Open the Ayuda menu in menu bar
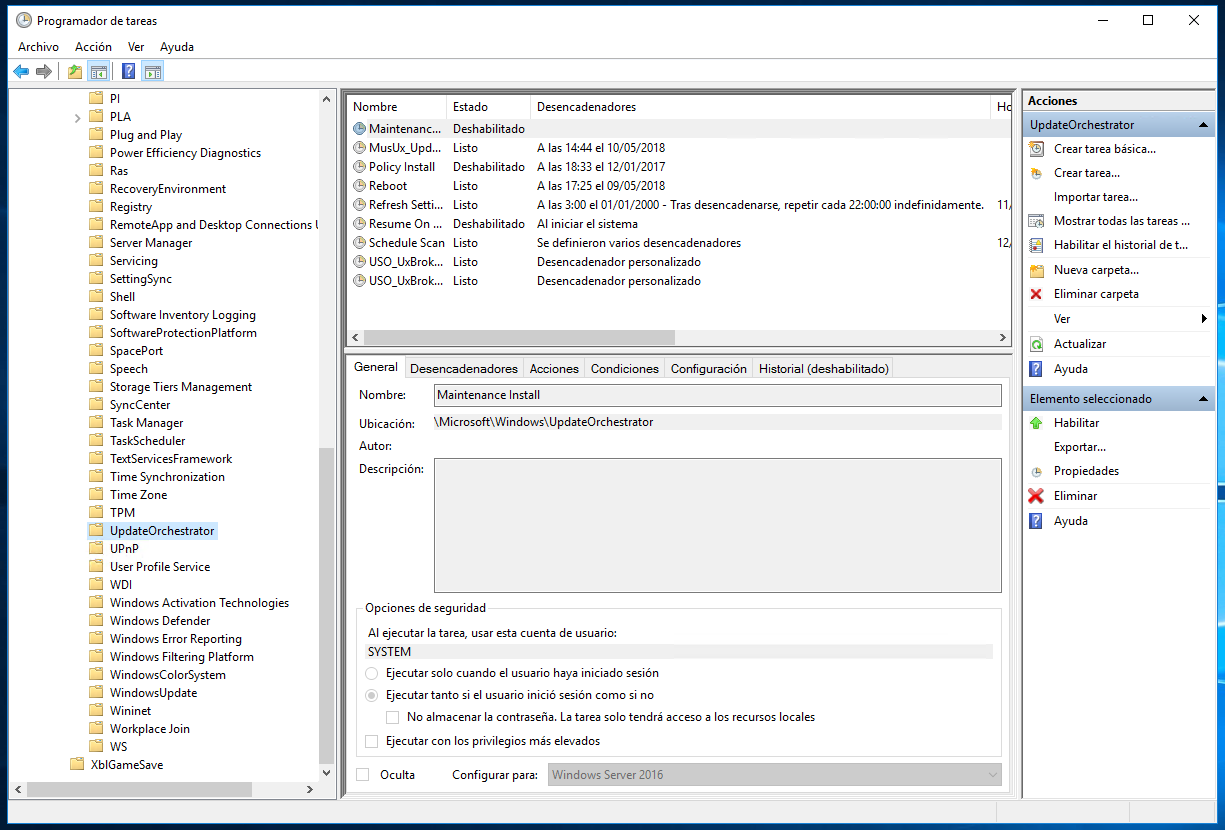Viewport: 1225px width, 830px height. point(177,47)
